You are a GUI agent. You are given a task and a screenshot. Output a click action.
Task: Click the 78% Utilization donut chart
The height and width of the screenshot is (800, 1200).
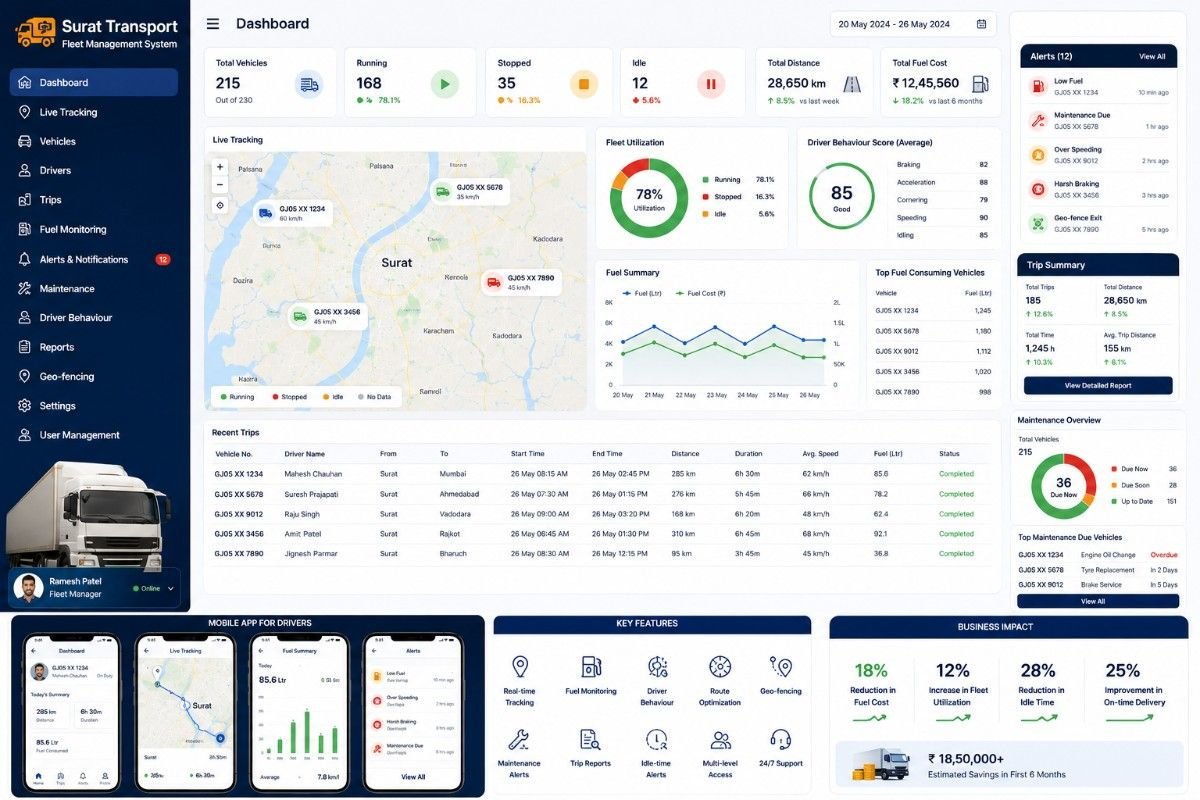(x=649, y=198)
